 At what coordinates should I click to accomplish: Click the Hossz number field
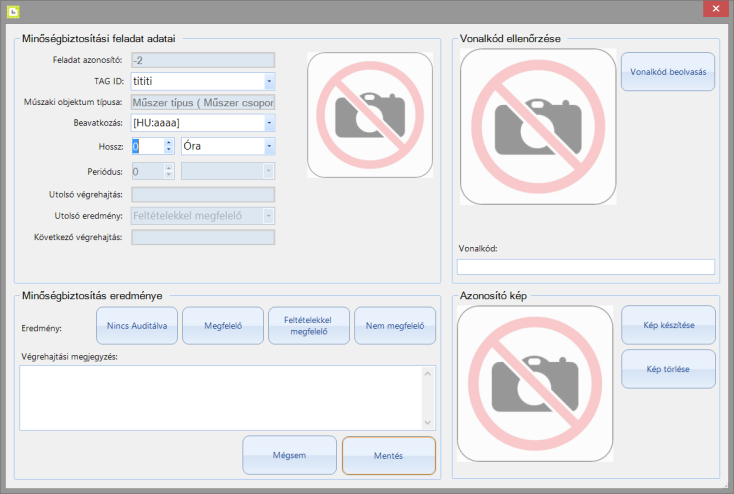(148, 146)
